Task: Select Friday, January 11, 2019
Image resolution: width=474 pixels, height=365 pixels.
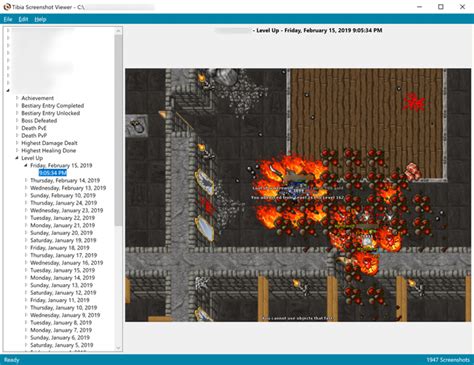Action: pyautogui.click(x=60, y=300)
